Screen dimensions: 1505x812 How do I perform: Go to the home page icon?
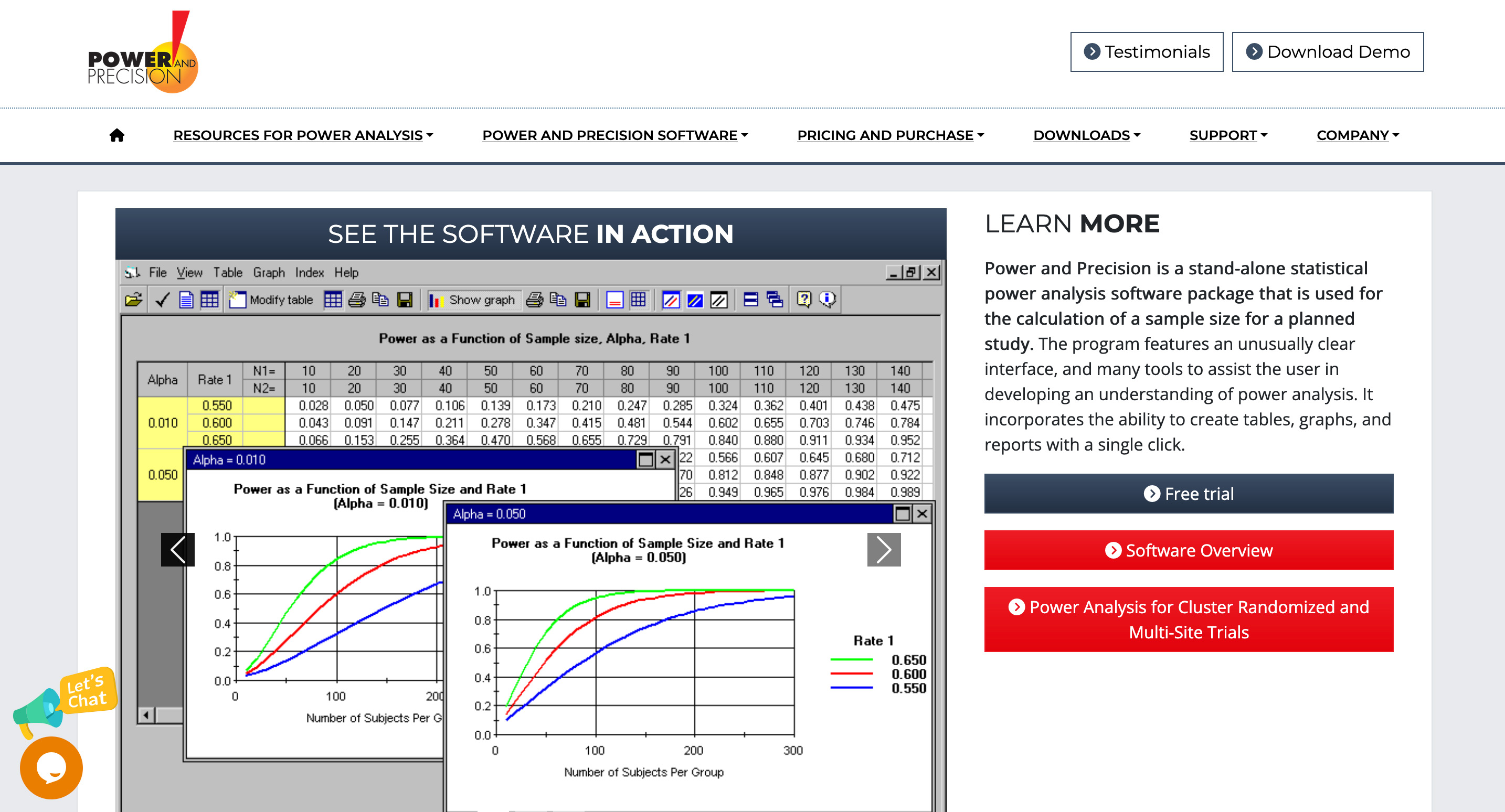point(117,135)
